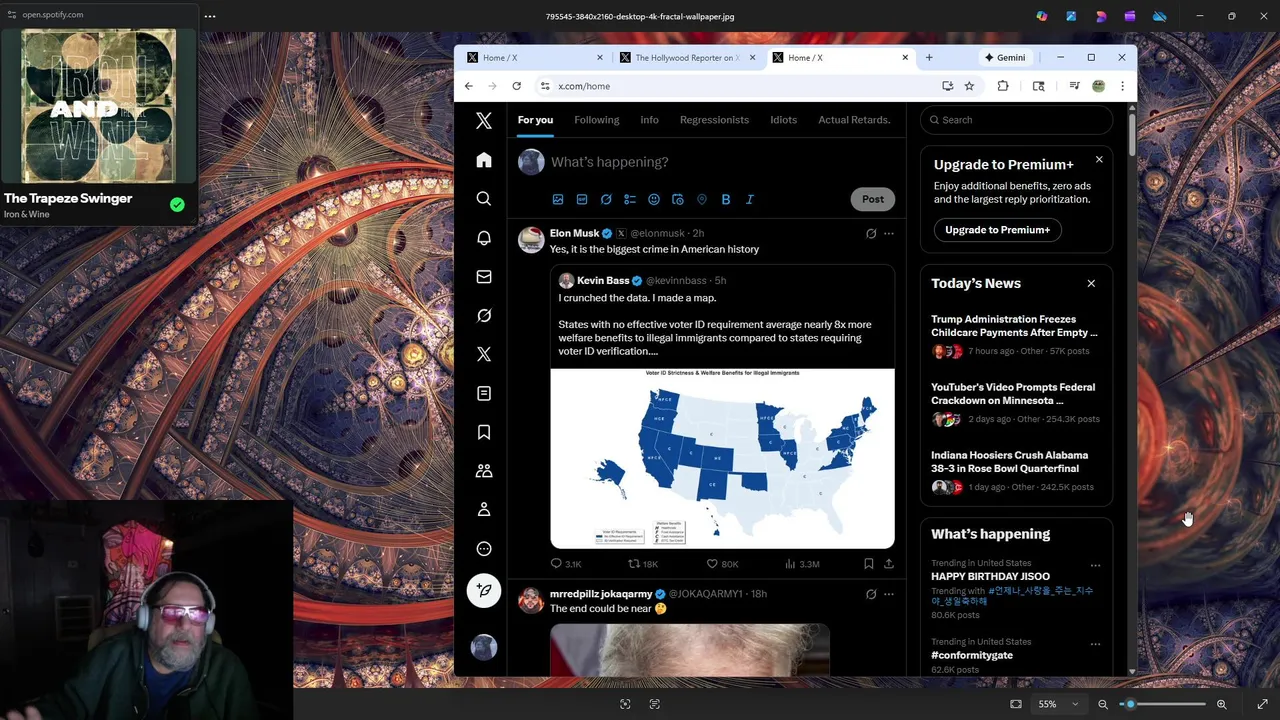Open Messages envelope icon in sidebar
1280x720 pixels.
(484, 277)
